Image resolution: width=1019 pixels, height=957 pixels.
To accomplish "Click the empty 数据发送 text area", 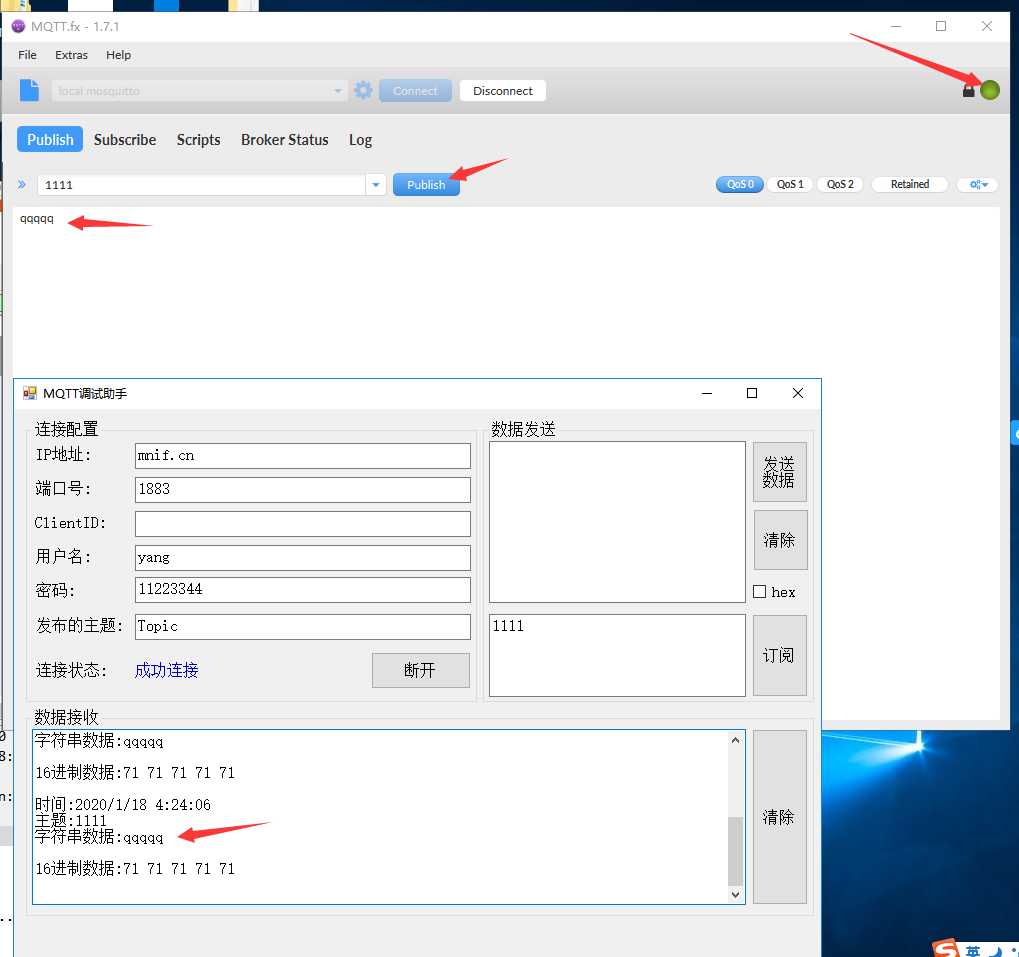I will [x=617, y=522].
